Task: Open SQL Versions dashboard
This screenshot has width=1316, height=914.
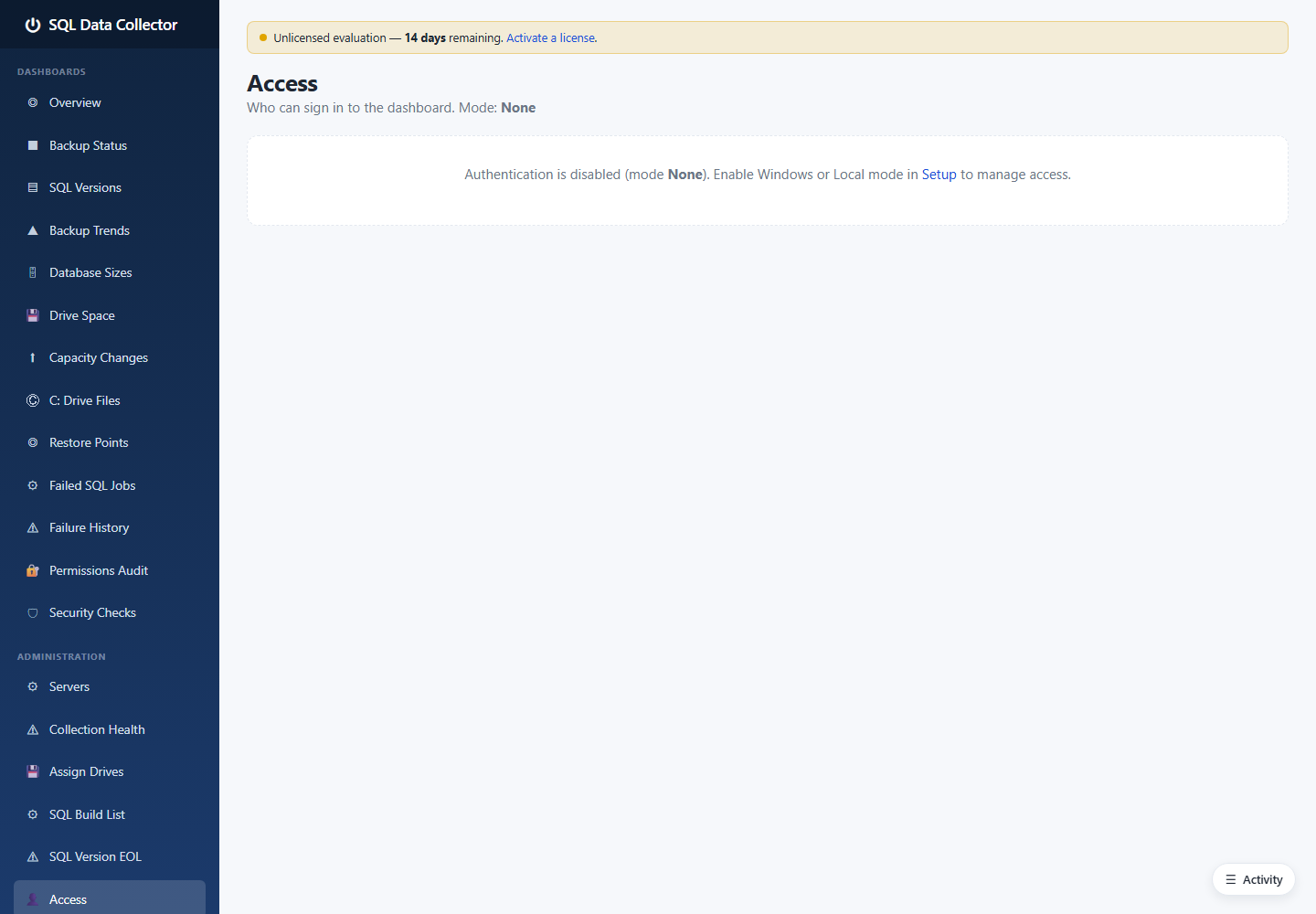Action: pyautogui.click(x=110, y=188)
